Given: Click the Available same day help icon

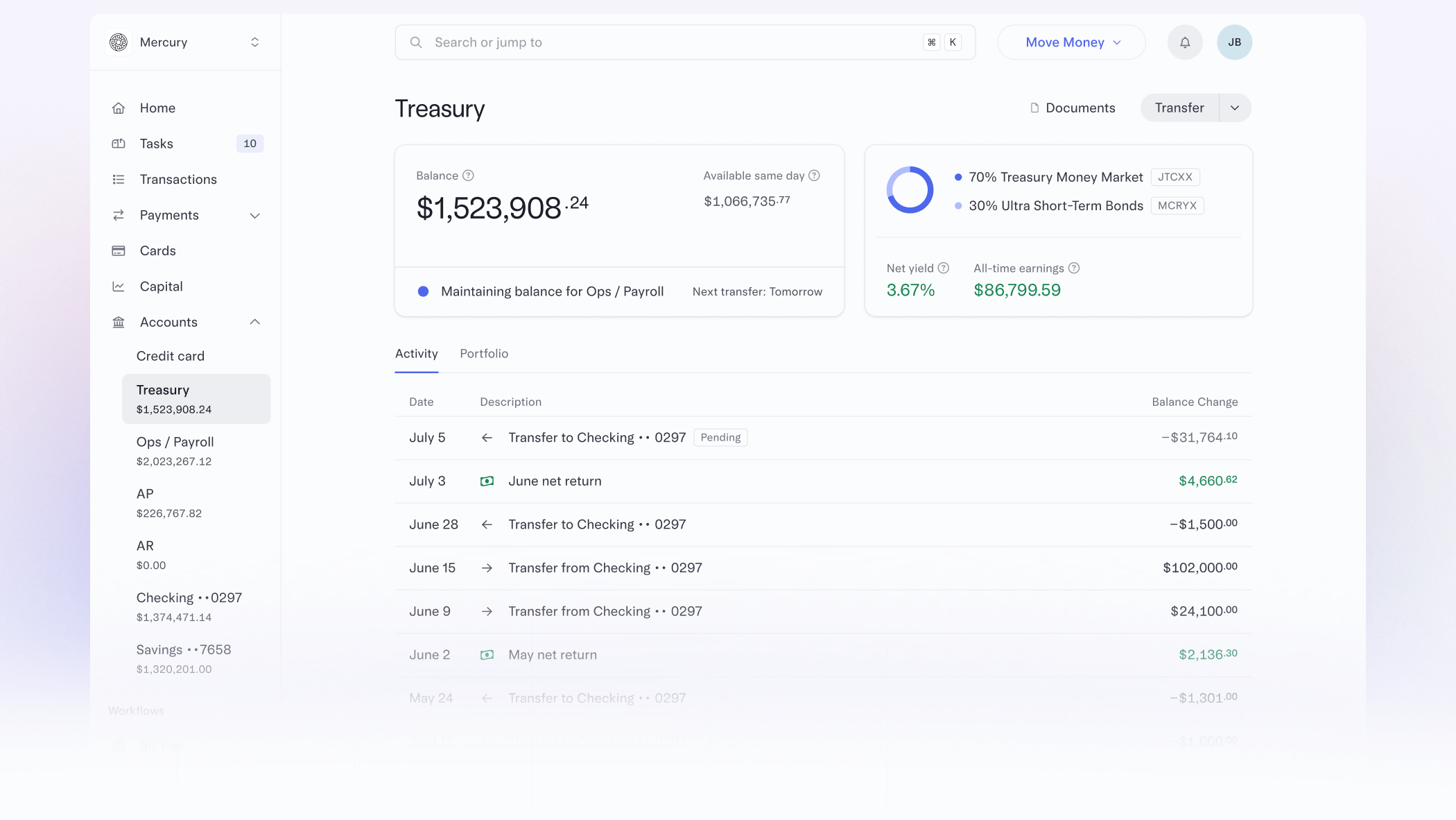Looking at the screenshot, I should [814, 176].
